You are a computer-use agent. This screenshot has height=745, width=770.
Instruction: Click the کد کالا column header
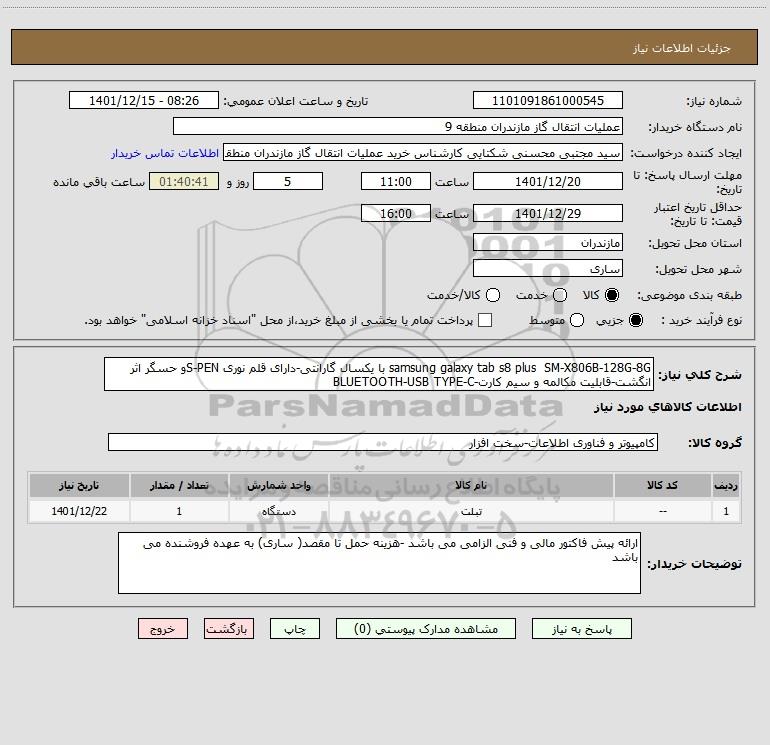click(662, 486)
